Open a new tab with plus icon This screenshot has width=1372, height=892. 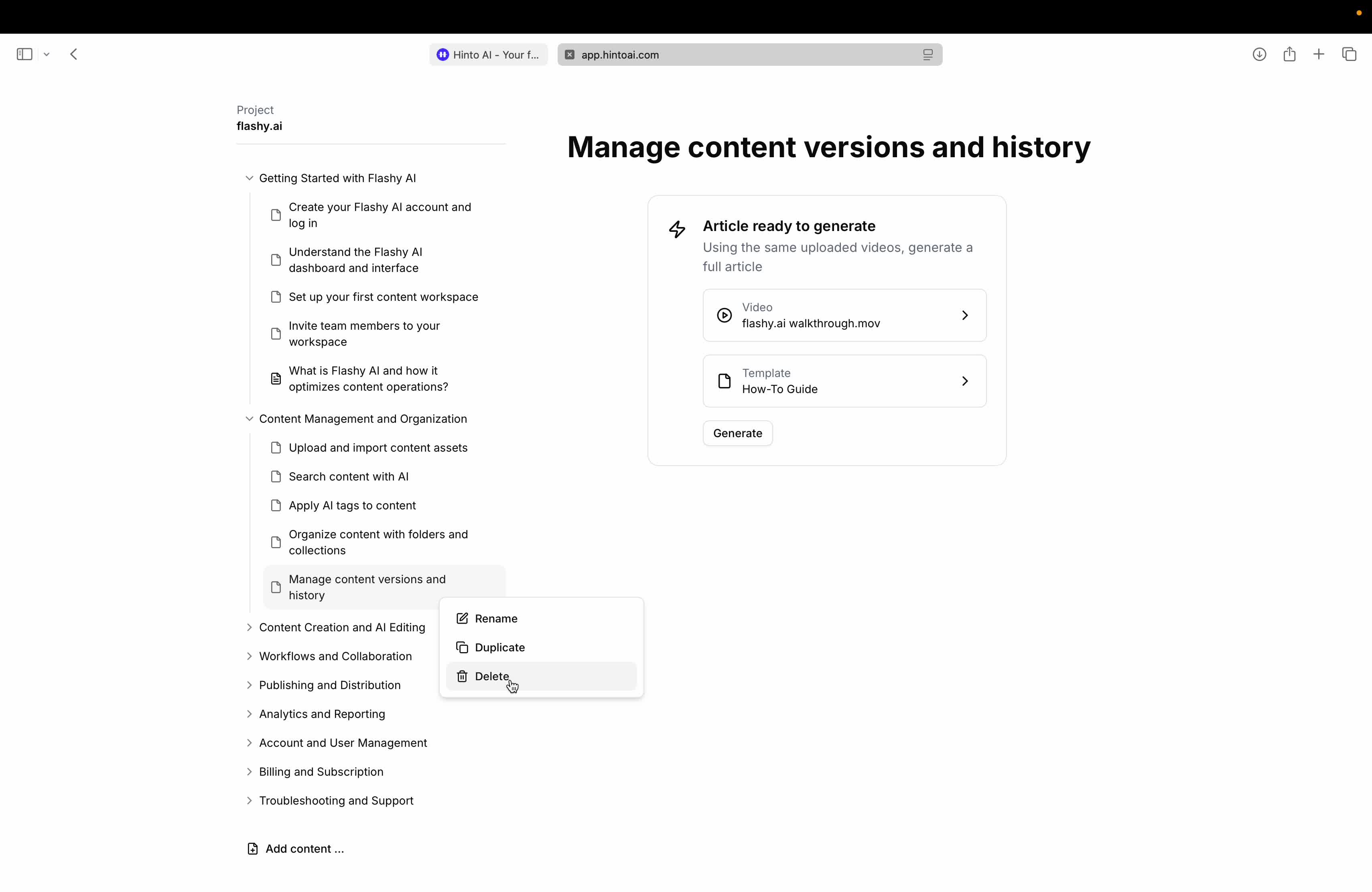click(x=1319, y=54)
